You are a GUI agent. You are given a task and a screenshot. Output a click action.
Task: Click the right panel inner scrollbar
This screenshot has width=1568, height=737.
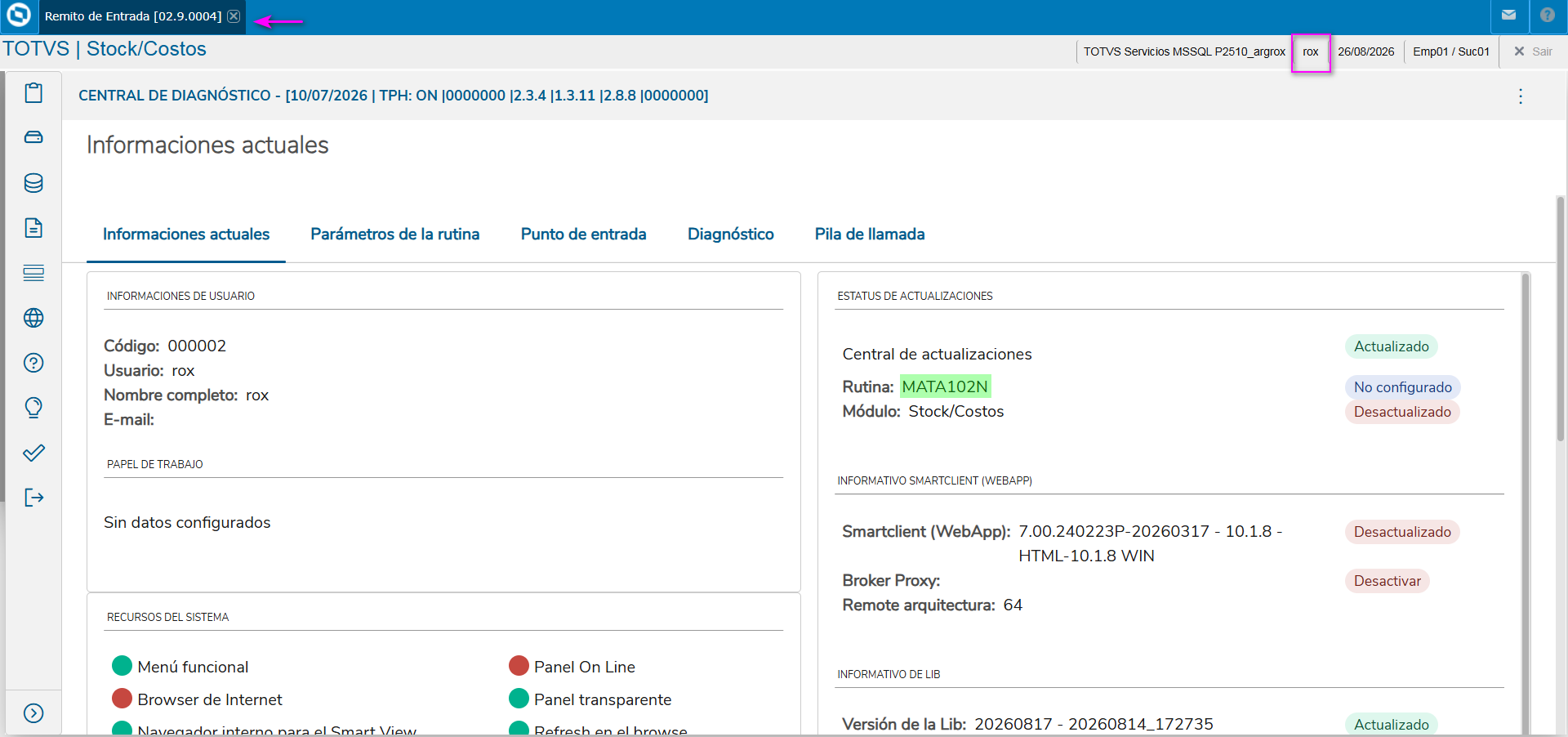[1526, 503]
